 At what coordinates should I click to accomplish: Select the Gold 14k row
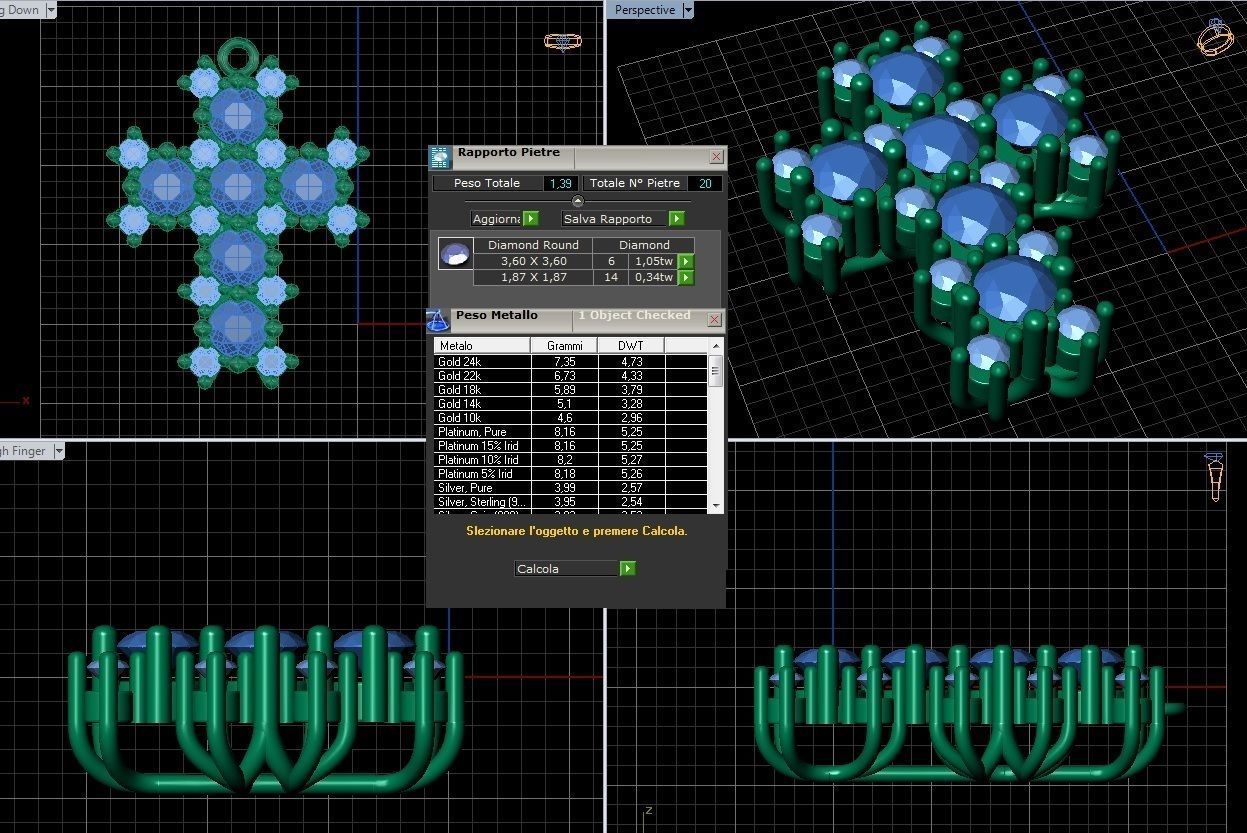point(571,403)
